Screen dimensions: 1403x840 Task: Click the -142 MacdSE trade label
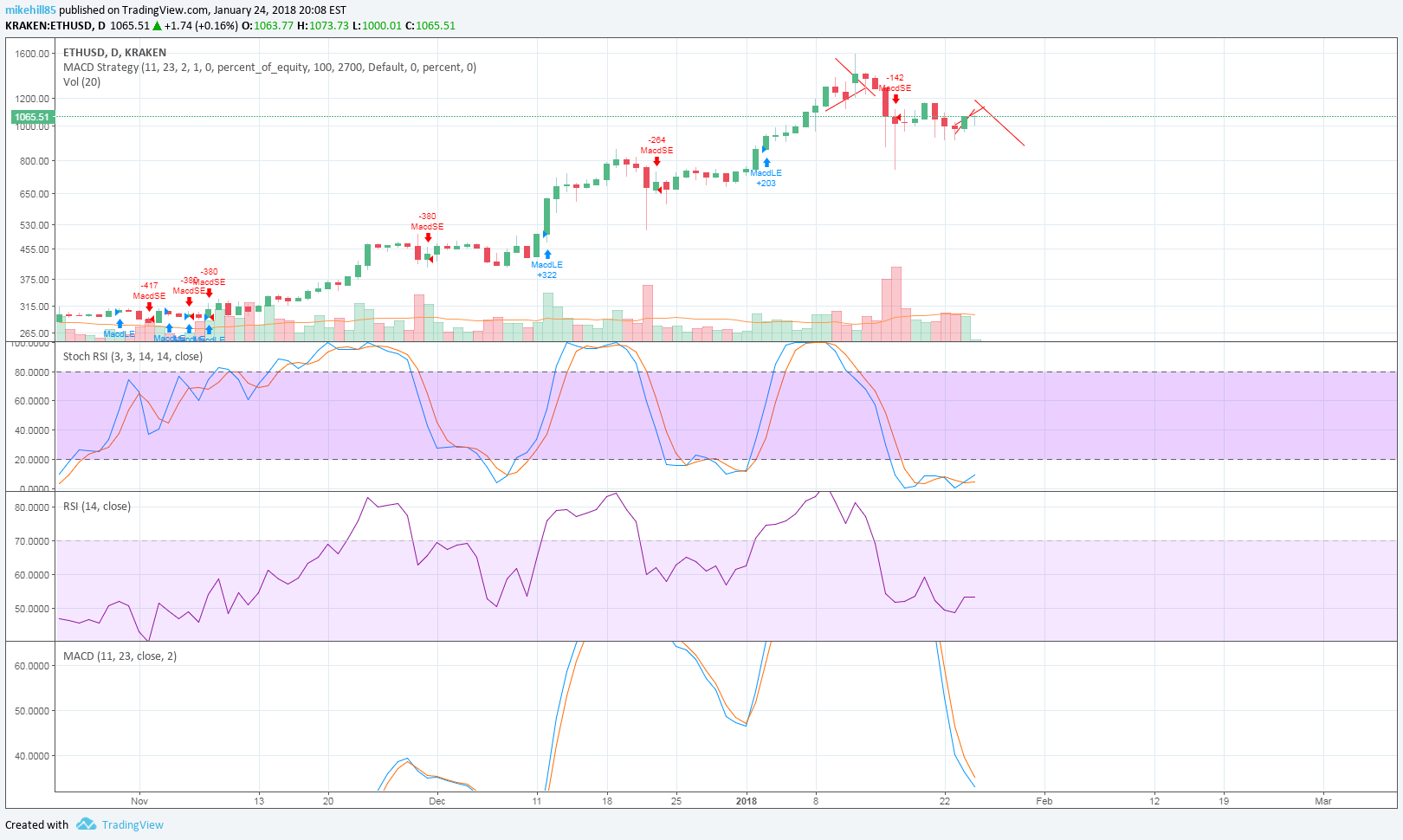[895, 83]
